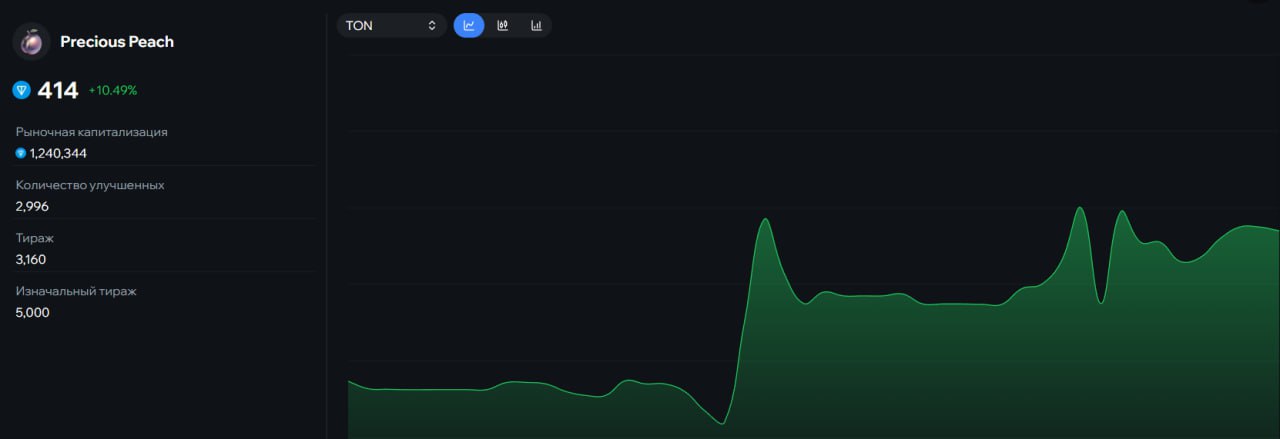Click the green +10.49% change indicator

pyautogui.click(x=113, y=90)
